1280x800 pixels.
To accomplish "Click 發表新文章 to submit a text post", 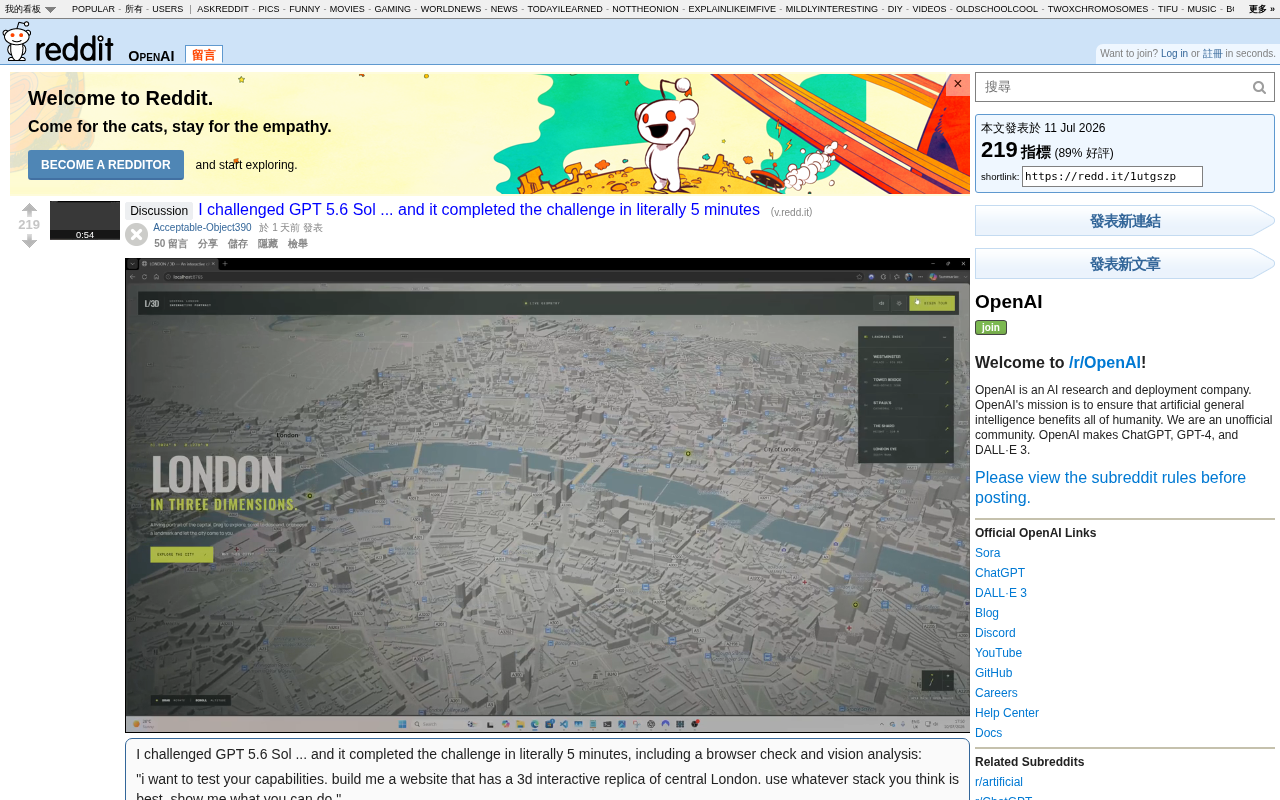I will [x=1125, y=264].
